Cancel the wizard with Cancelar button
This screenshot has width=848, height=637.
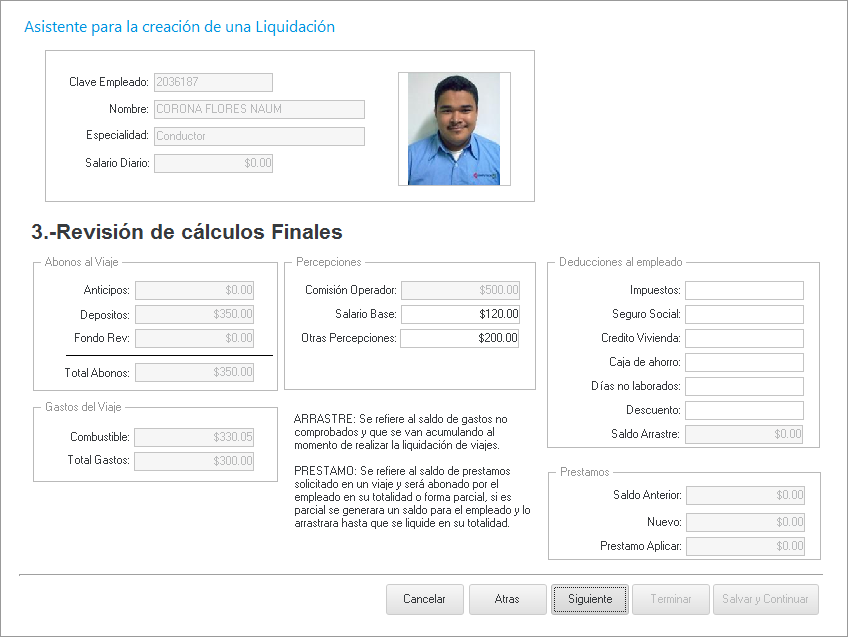[x=424, y=599]
